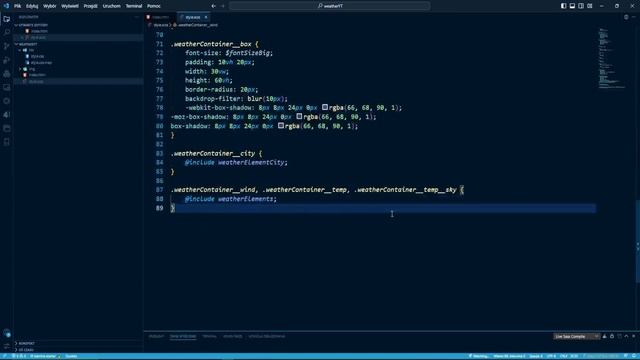Open the Source Control view in the activity bar
640x360 pixels.
(7, 46)
